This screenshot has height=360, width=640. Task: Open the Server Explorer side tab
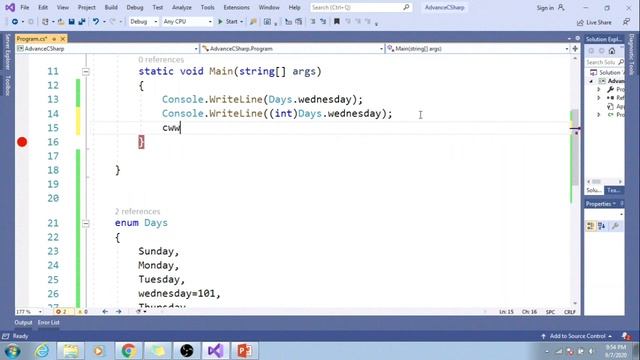coord(7,51)
